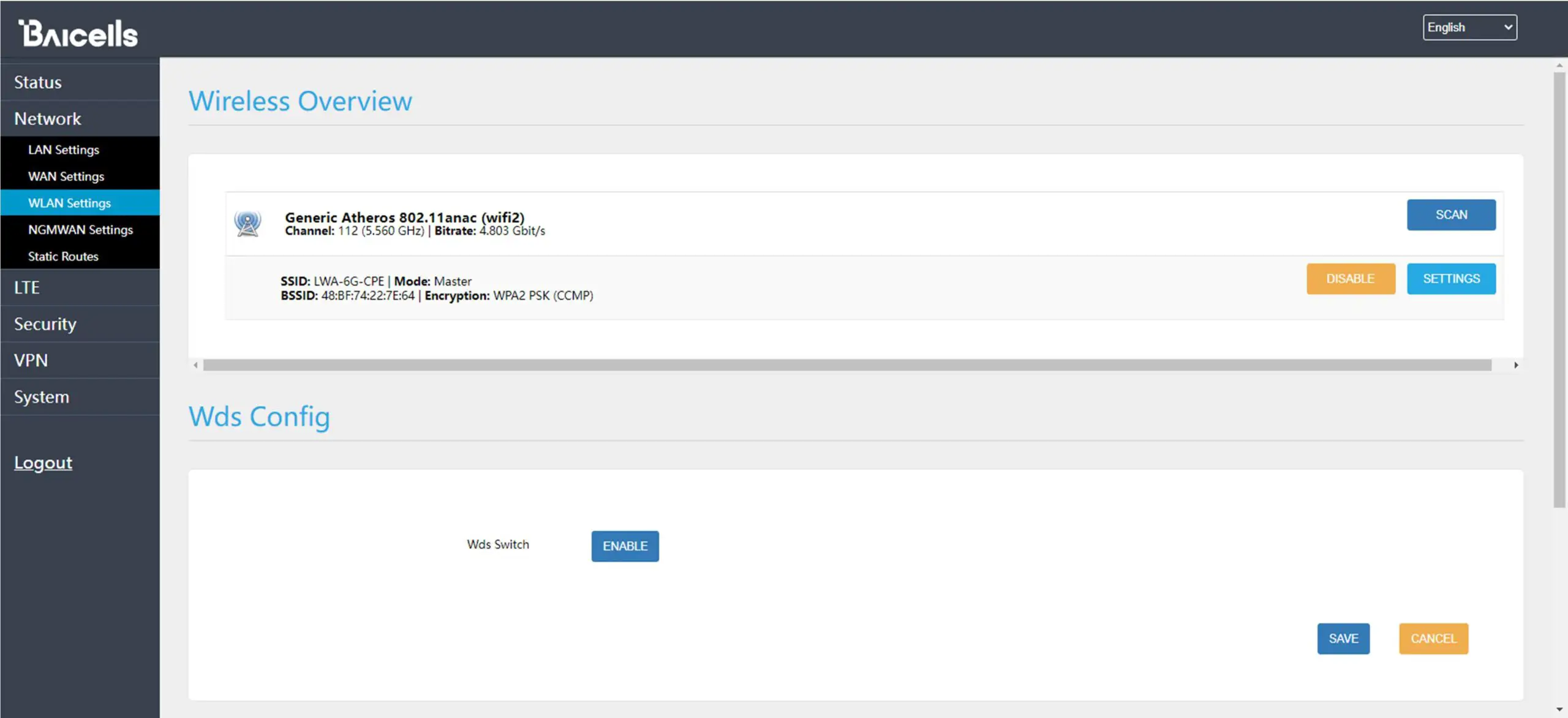This screenshot has width=1568, height=718.
Task: Open WAN Settings submenu item
Action: tap(66, 176)
